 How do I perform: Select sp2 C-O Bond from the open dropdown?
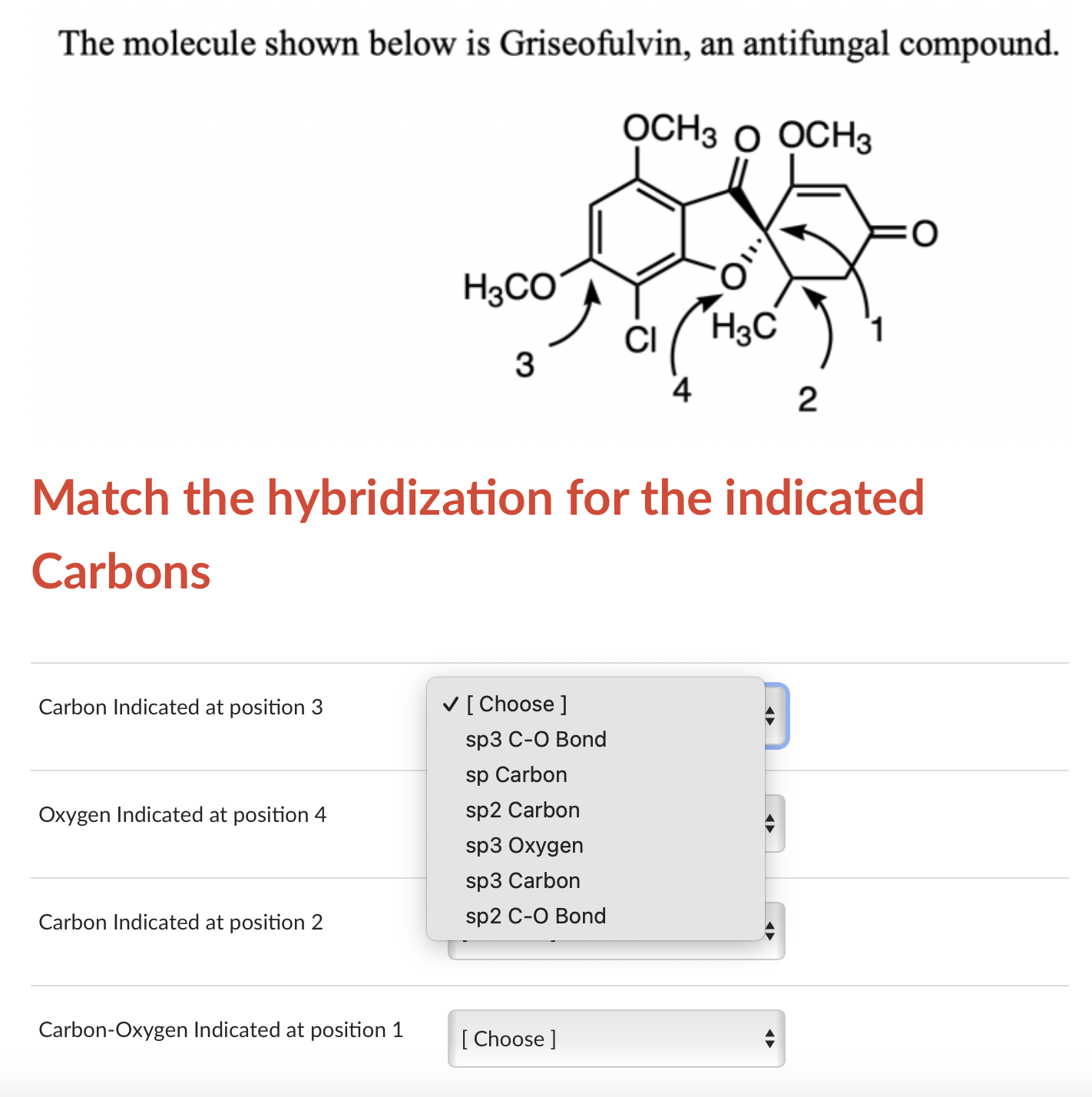(x=535, y=916)
